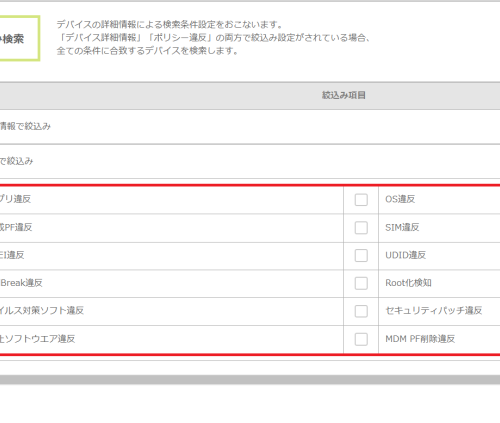Select the セキュリティパッチ違反 checkbox
Screen dimensions: 500x423
pyautogui.click(x=361, y=311)
